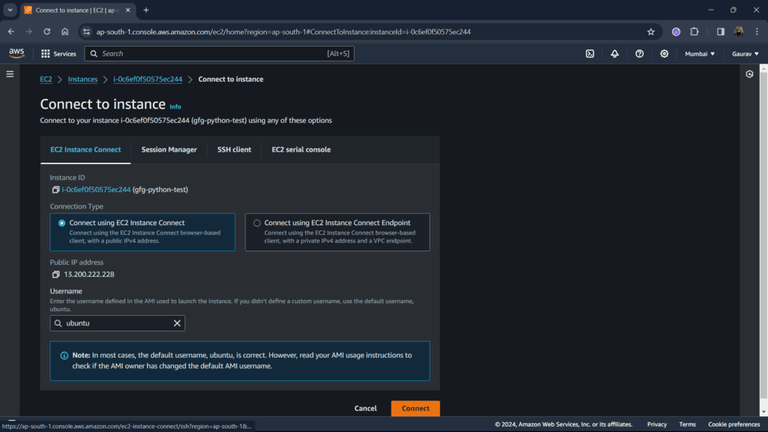Screen dimensions: 768x432
Task: Select Connect using EC2 Instance Connect Endpoint
Action: [257, 223]
